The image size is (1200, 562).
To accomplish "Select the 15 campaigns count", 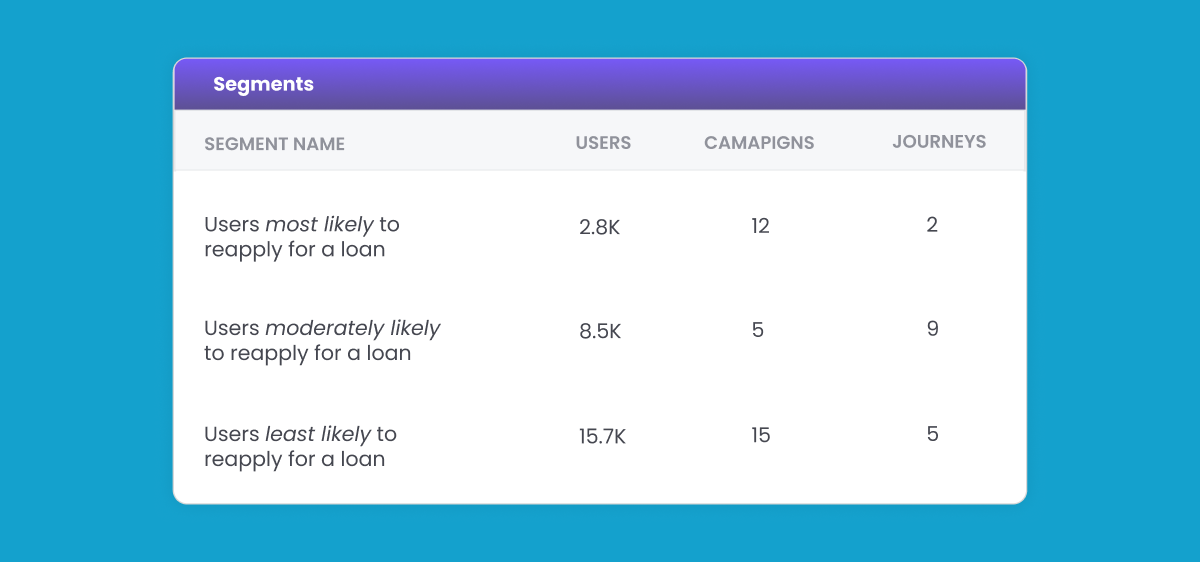I will click(x=760, y=435).
